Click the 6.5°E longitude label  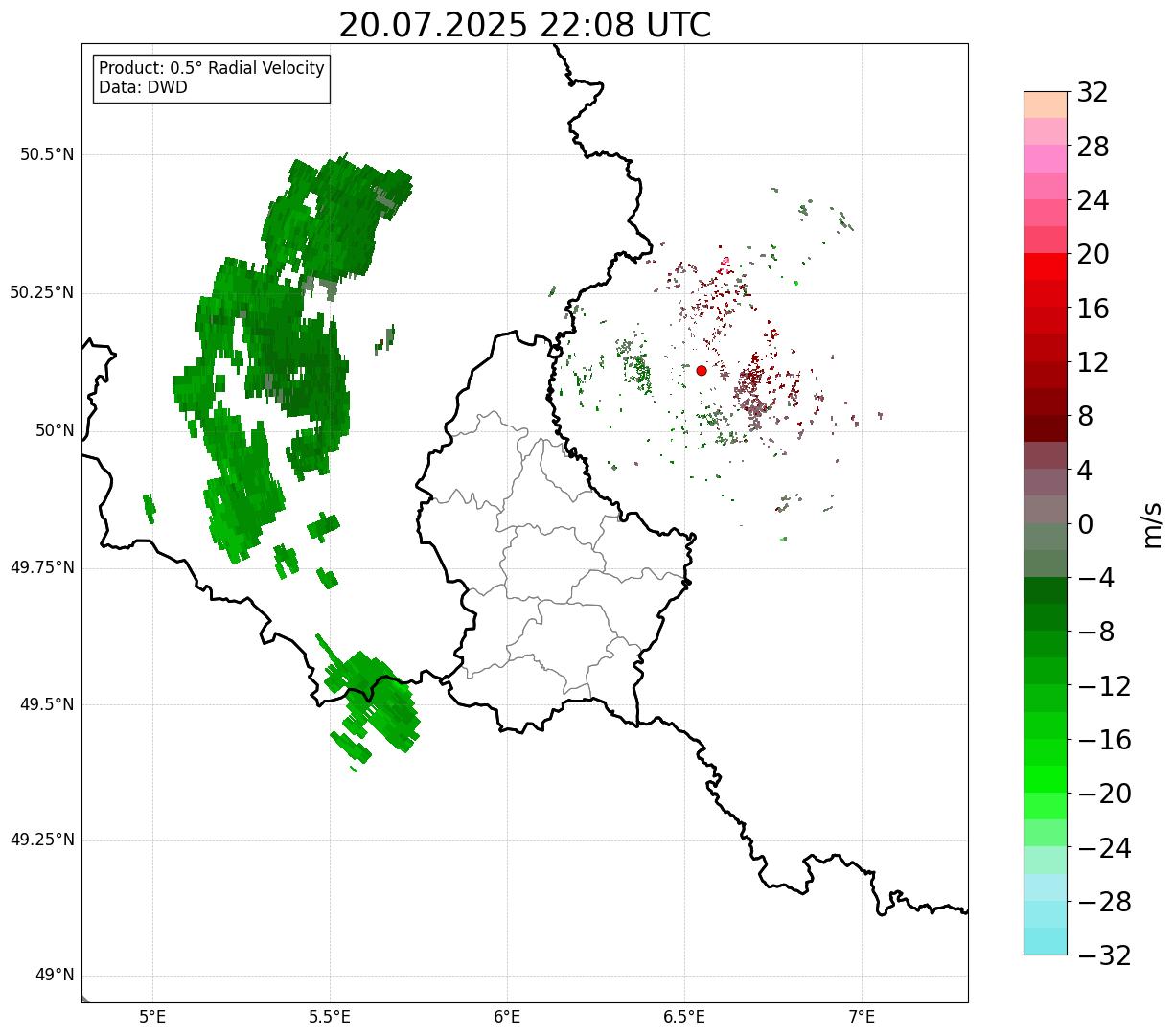click(684, 1017)
